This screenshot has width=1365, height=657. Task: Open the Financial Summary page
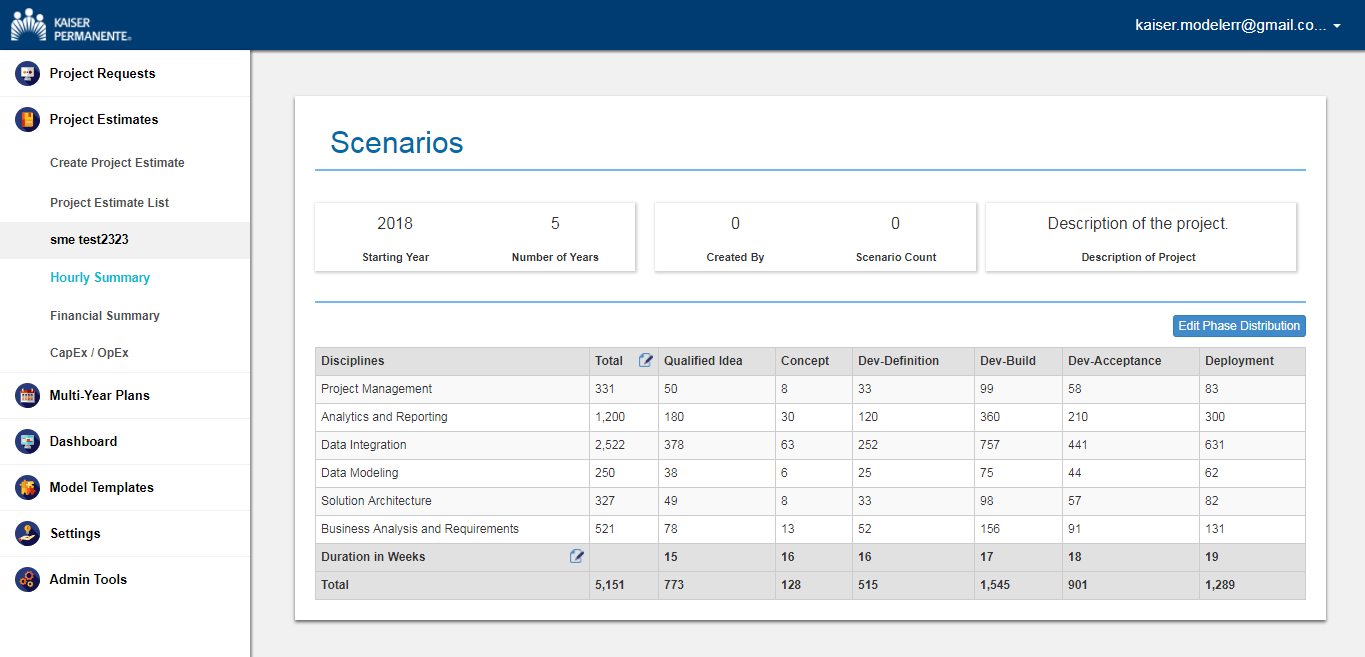[105, 316]
